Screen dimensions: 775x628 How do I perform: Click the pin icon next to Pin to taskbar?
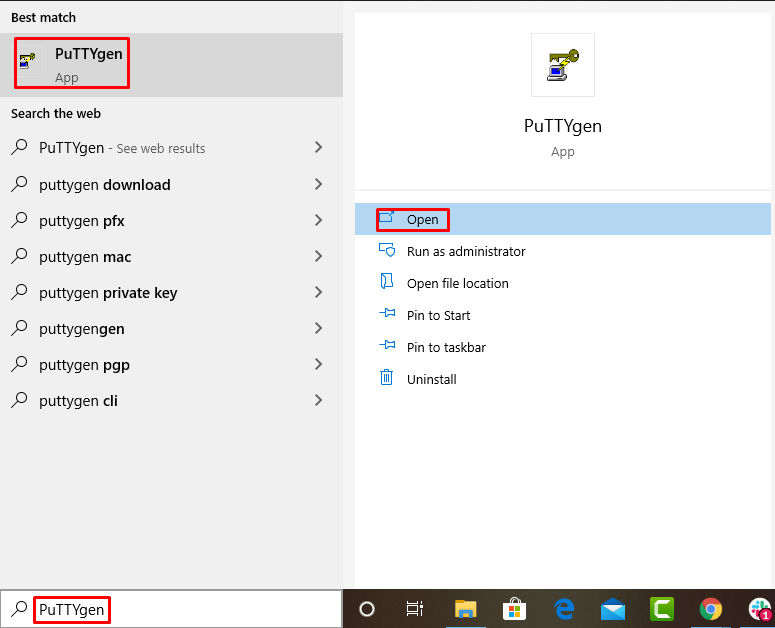(x=387, y=345)
